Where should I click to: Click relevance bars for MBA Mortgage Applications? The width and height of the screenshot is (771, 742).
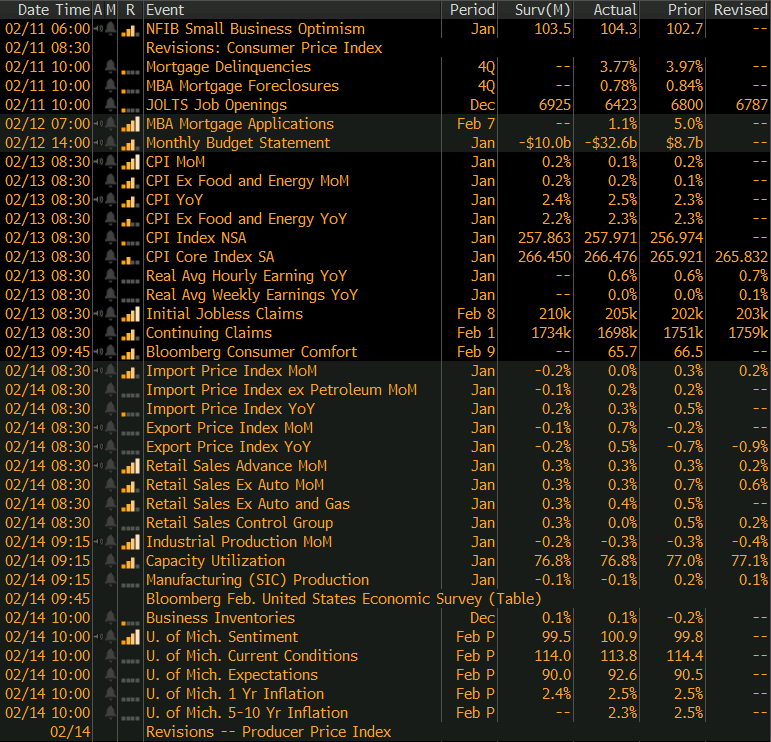tap(130, 124)
